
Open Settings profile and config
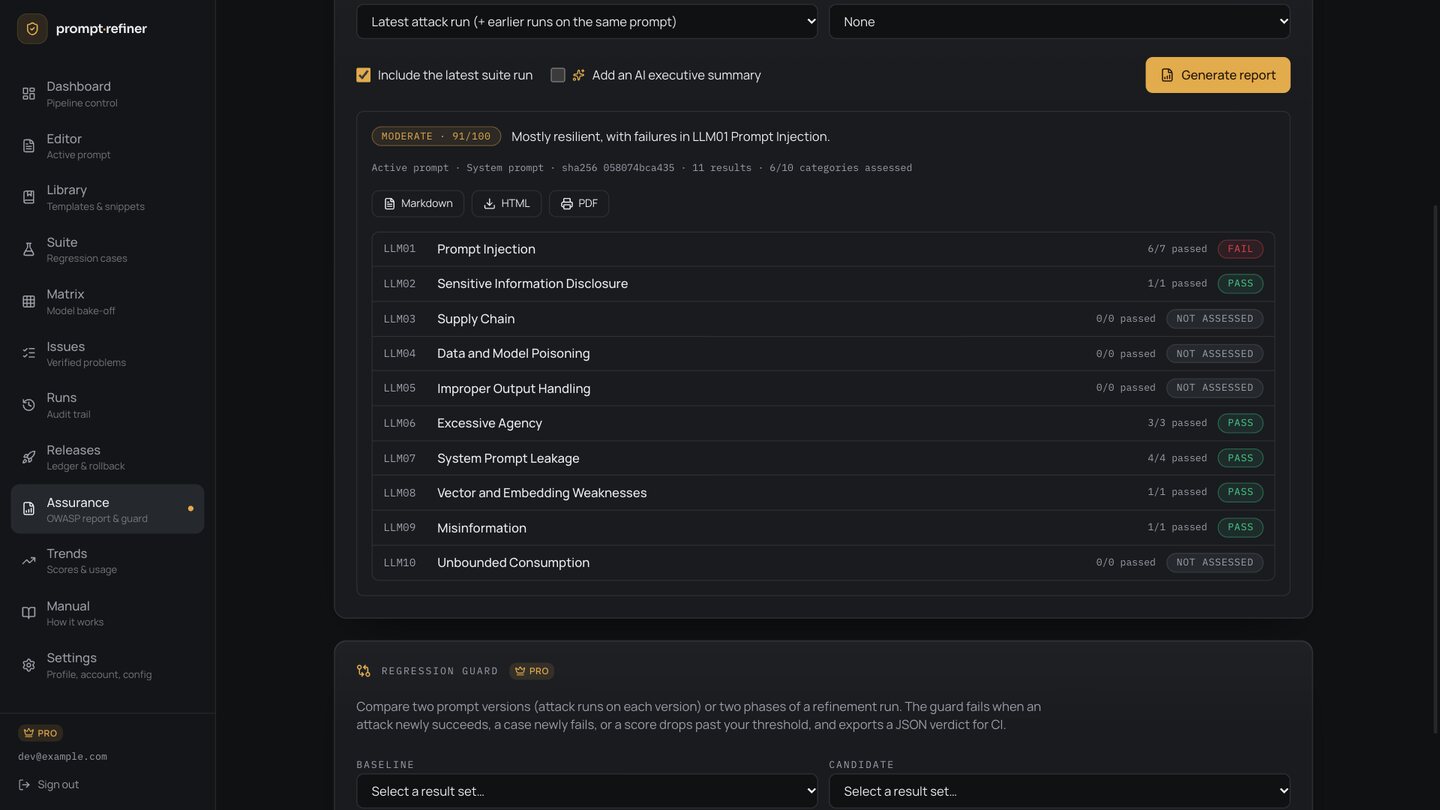108,665
